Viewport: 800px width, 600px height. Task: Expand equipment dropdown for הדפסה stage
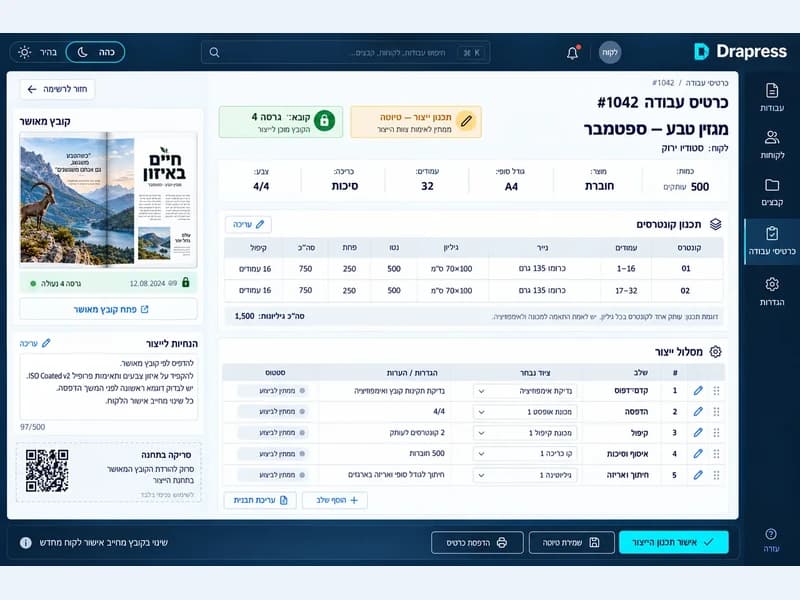(525, 412)
